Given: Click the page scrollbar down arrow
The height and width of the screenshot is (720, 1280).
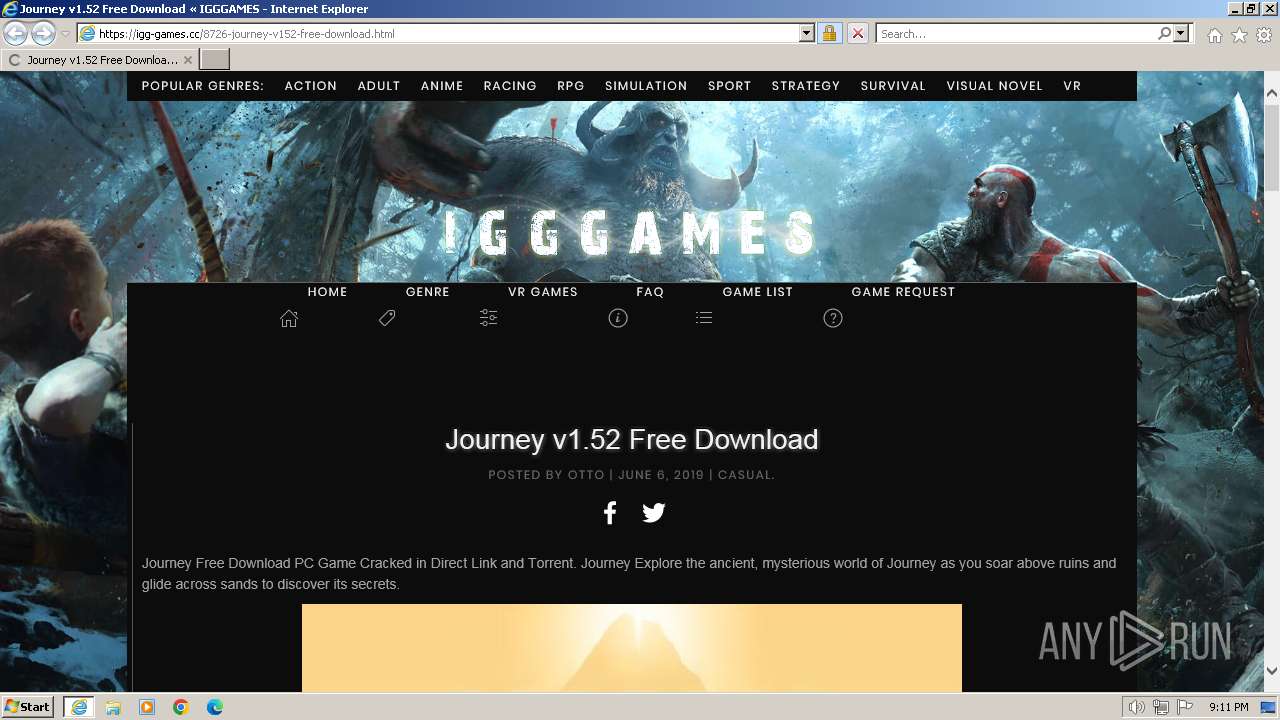Looking at the screenshot, I should [1271, 672].
